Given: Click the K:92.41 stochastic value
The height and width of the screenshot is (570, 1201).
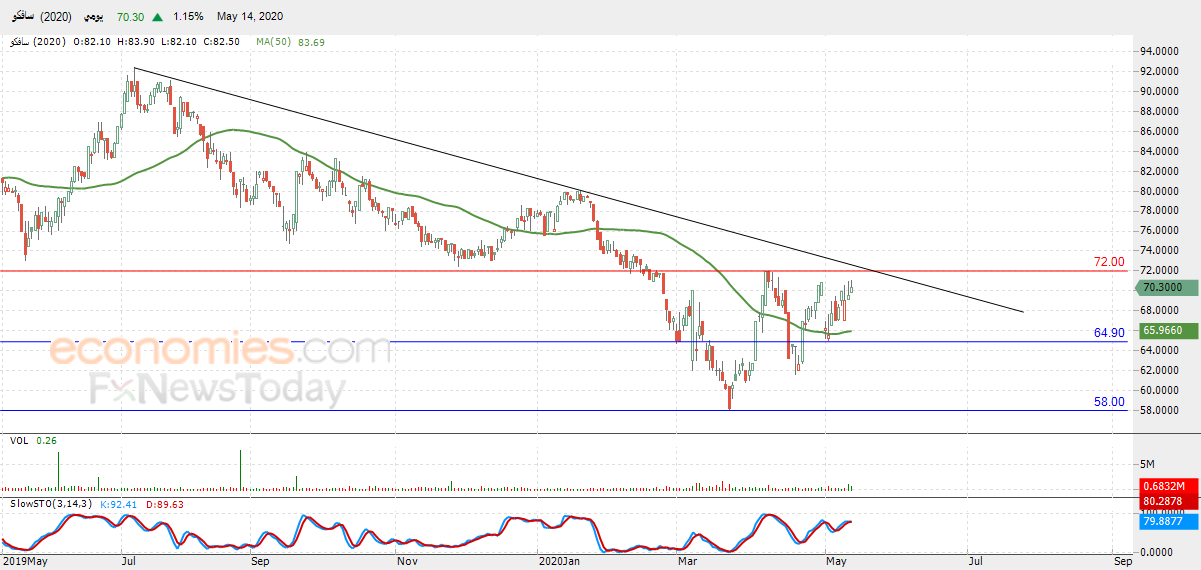Looking at the screenshot, I should tap(120, 503).
